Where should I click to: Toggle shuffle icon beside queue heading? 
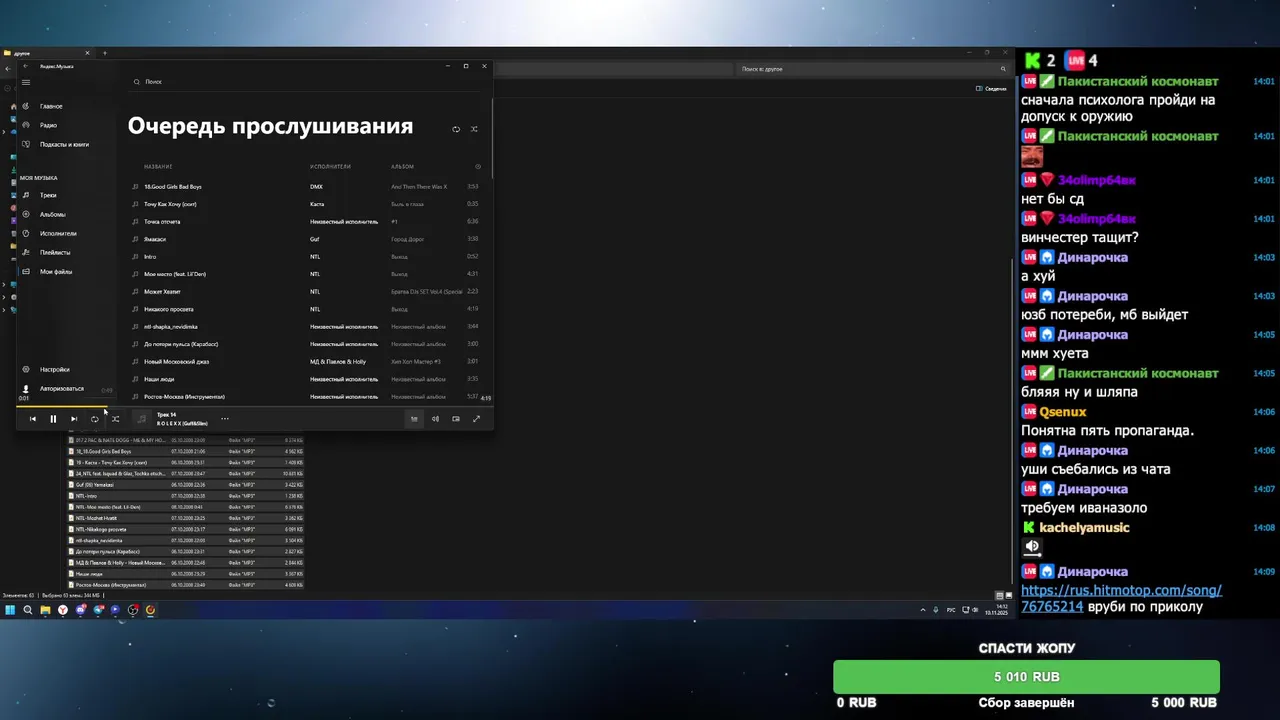pyautogui.click(x=474, y=129)
